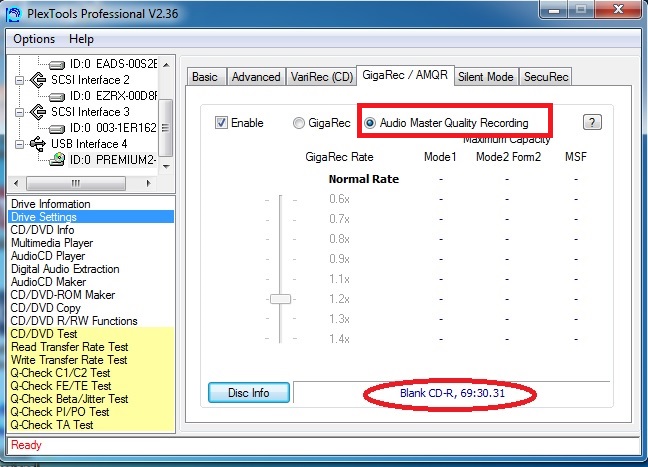Image resolution: width=648 pixels, height=467 pixels.
Task: Click the PREMIUM2 disc drive icon
Action: [x=57, y=159]
